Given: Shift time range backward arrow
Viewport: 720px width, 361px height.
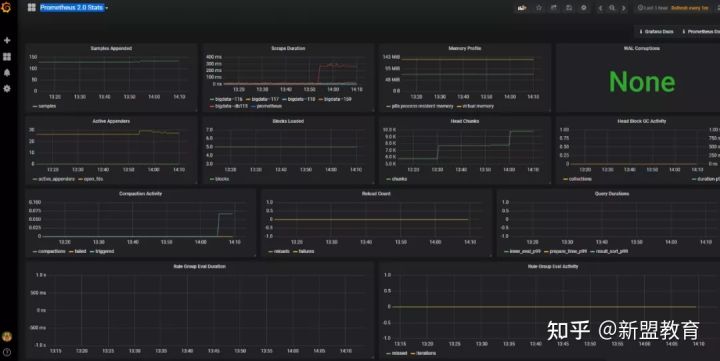Looking at the screenshot, I should [600, 8].
